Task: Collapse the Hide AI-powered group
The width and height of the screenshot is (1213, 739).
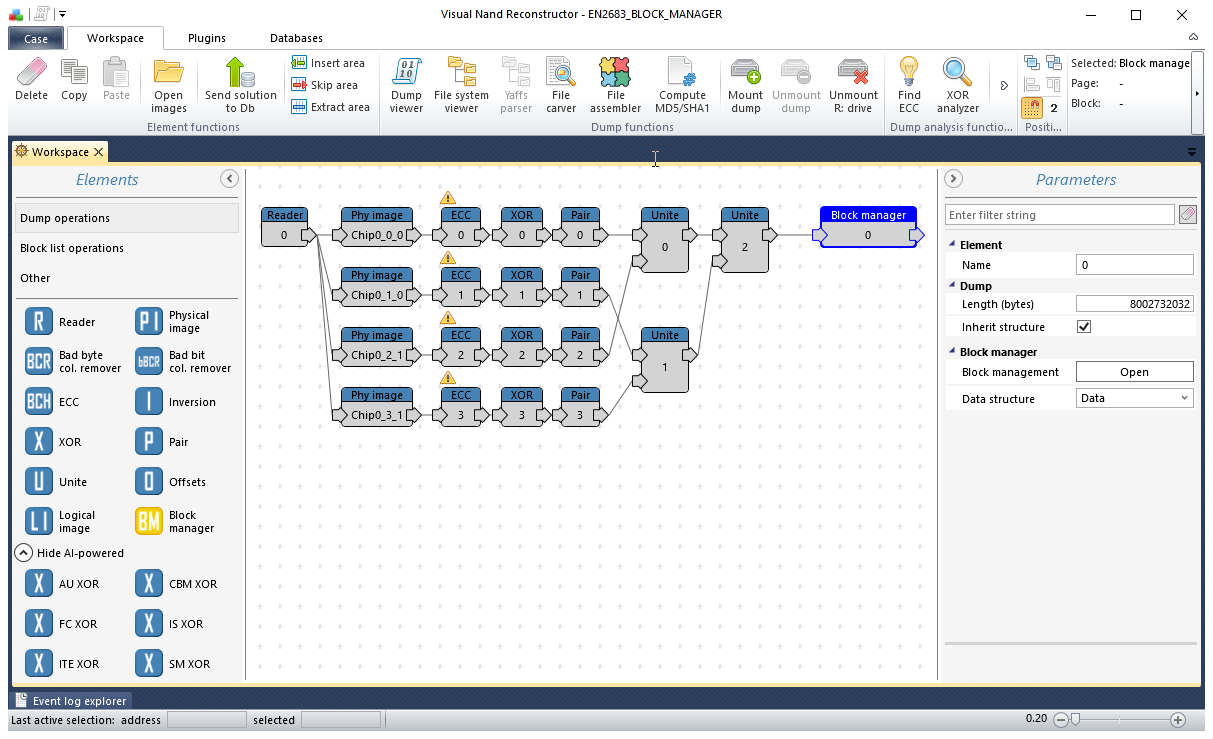Action: (24, 553)
